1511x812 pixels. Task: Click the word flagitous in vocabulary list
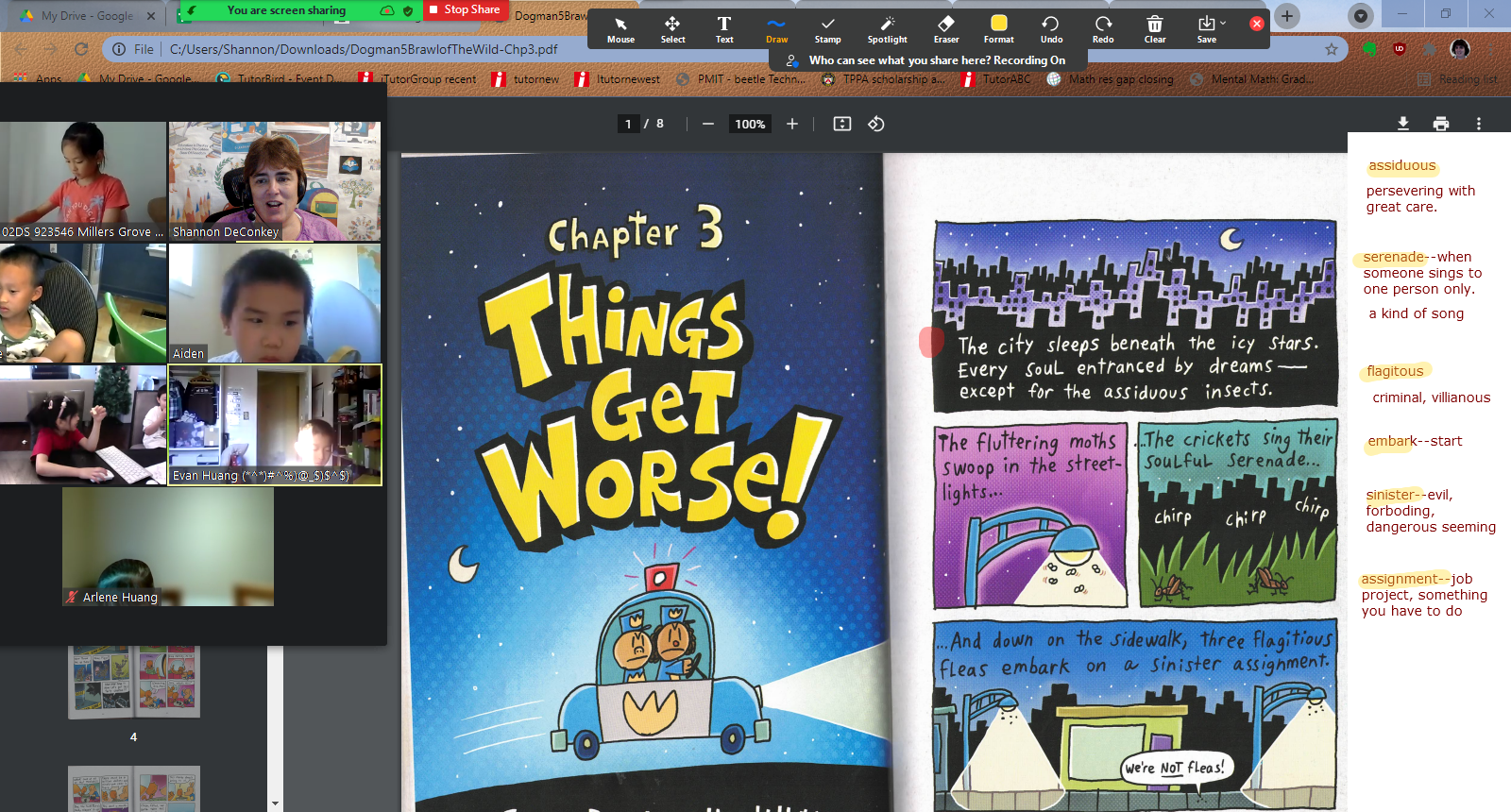[1395, 371]
